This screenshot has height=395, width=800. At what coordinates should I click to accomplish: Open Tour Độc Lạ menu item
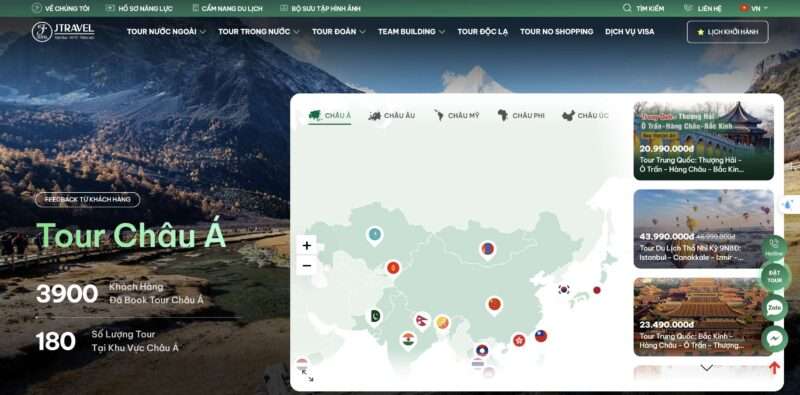(x=483, y=32)
